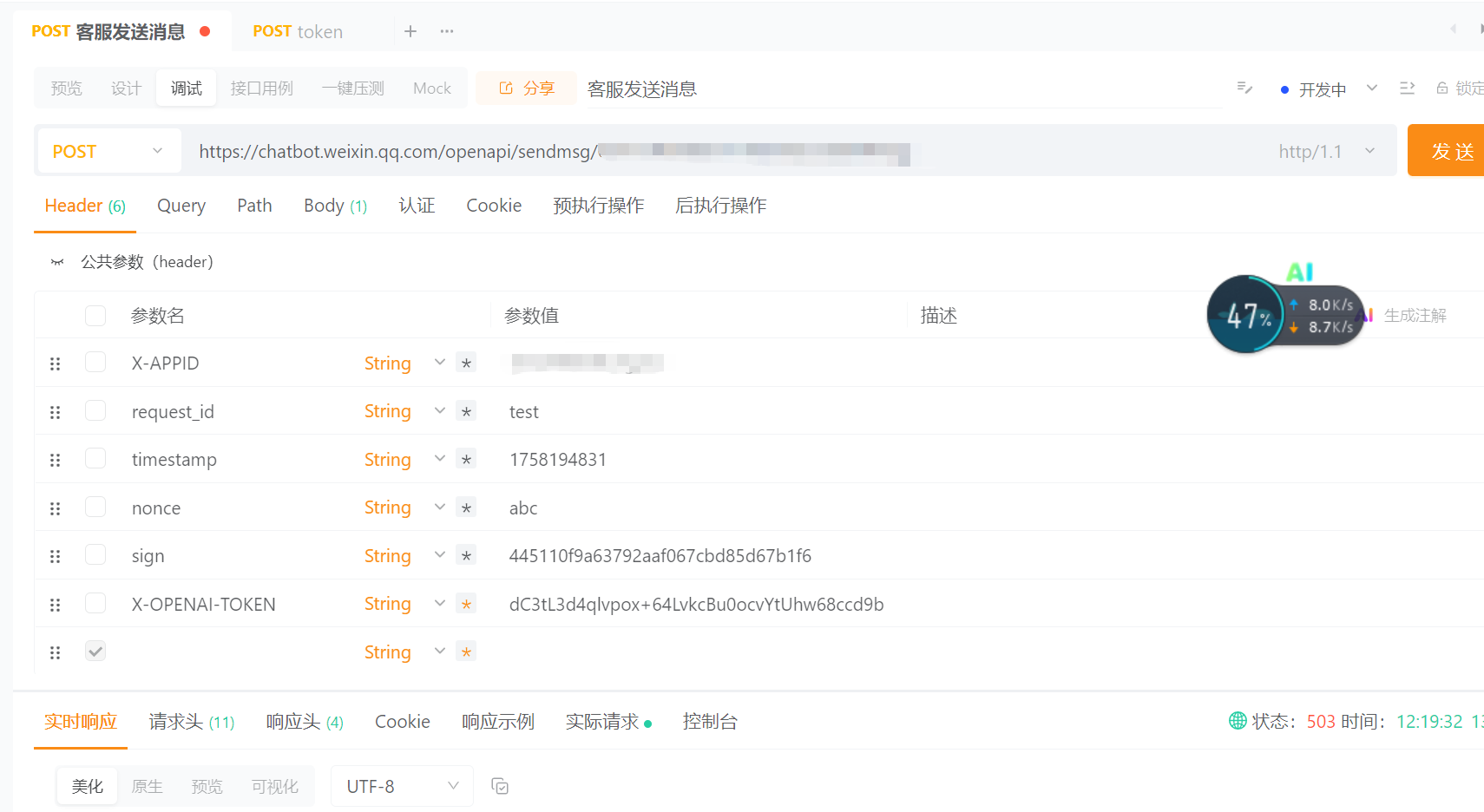Image resolution: width=1484 pixels, height=812 pixels.
Task: Select the 原生 response view
Action: [147, 786]
